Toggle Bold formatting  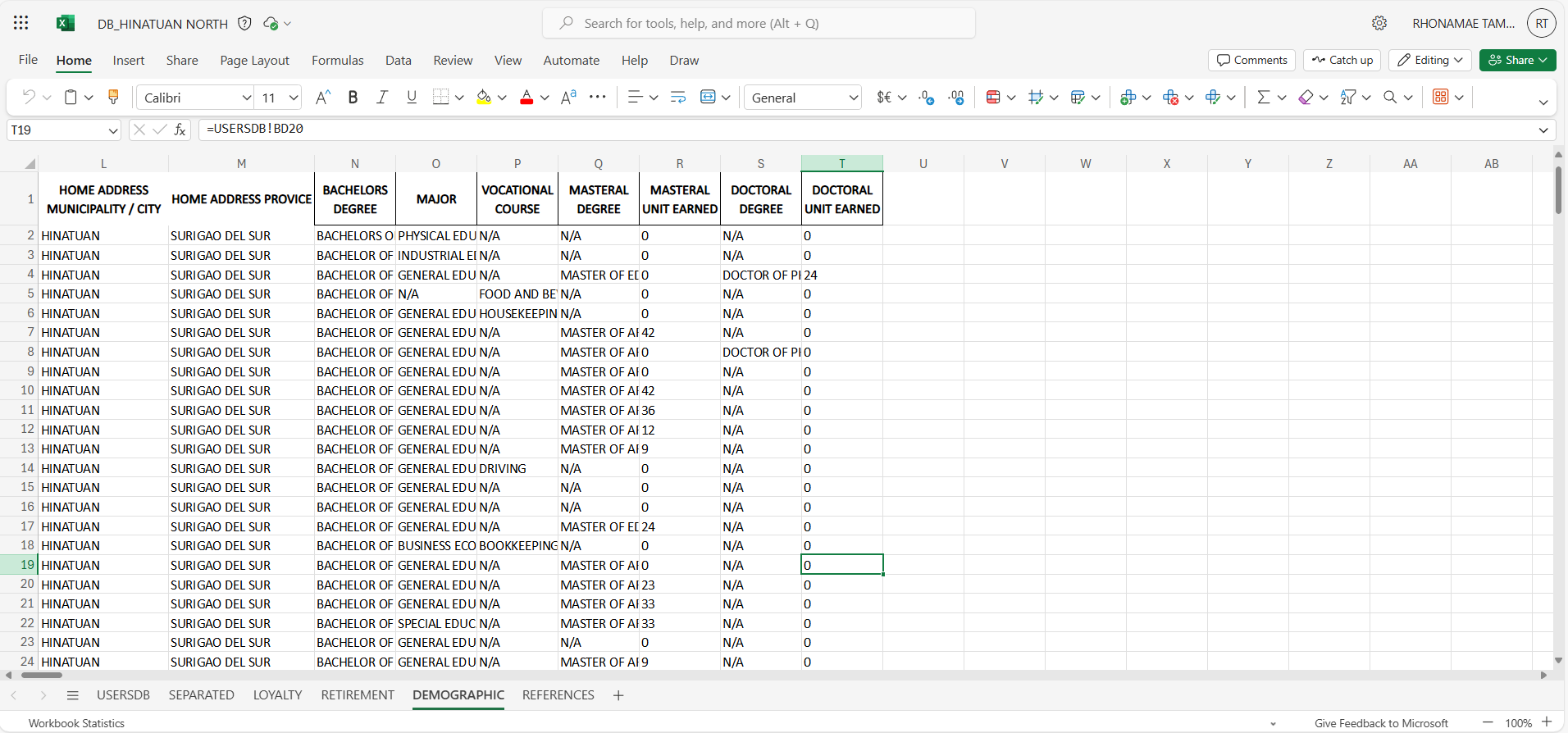[x=353, y=98]
